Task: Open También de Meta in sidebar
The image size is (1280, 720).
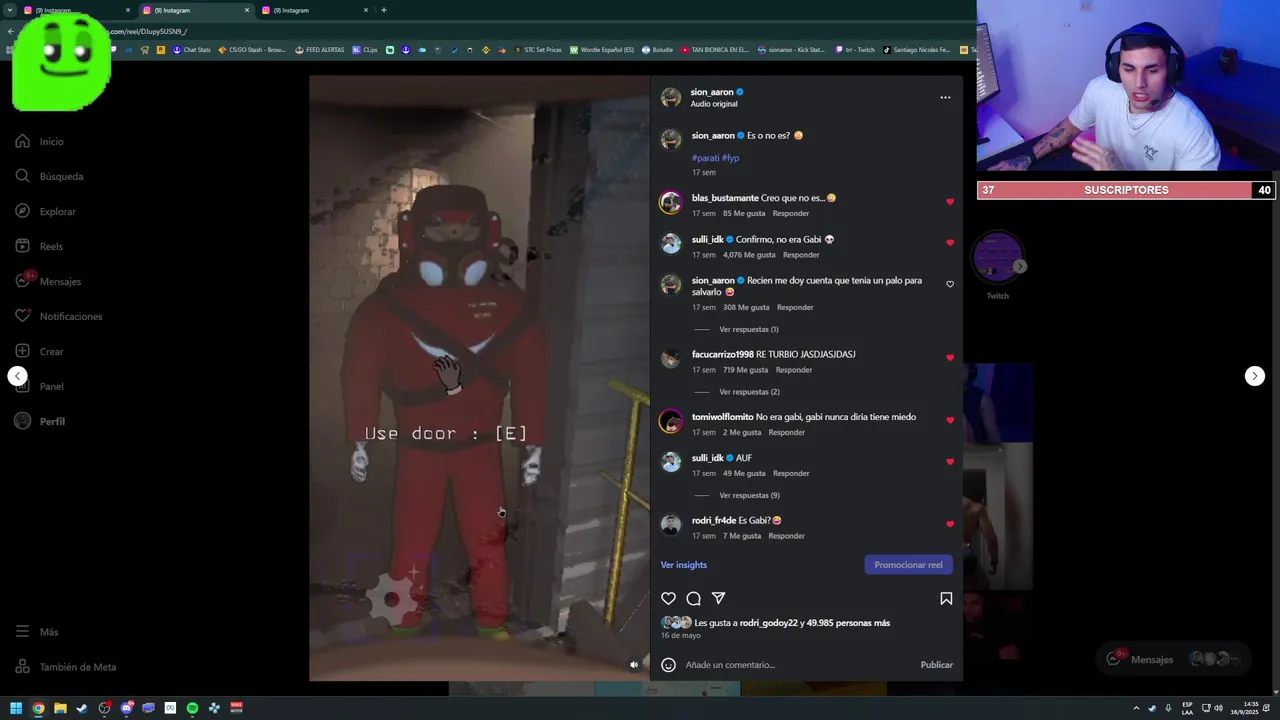Action: tap(65, 667)
